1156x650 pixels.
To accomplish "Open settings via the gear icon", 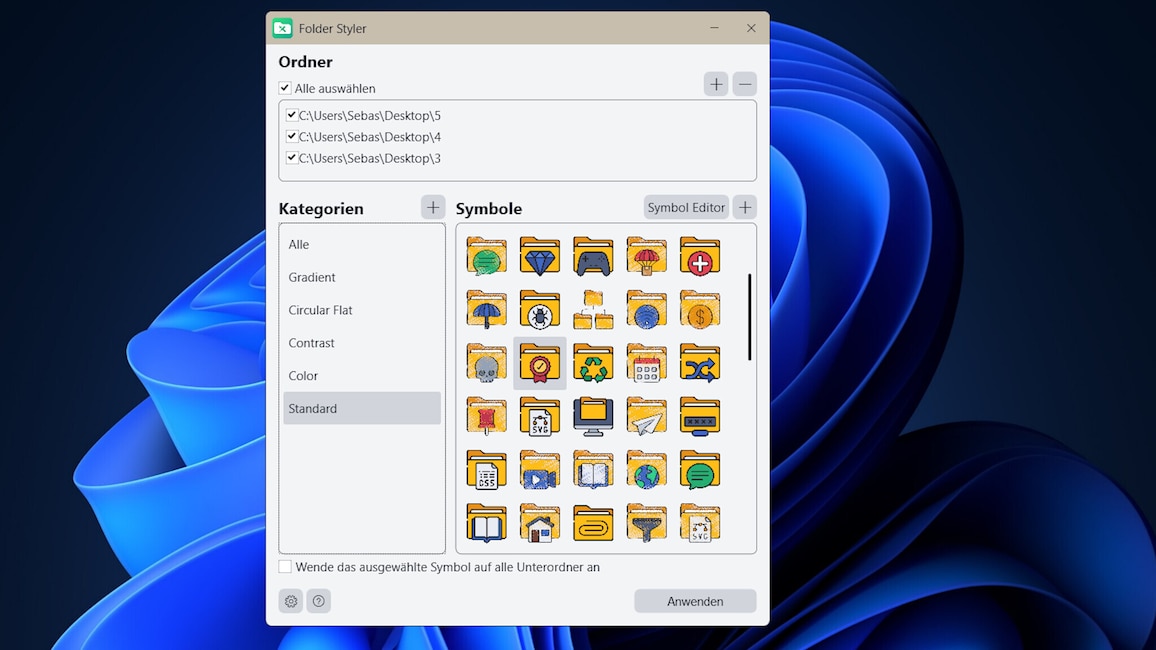I will click(x=291, y=601).
